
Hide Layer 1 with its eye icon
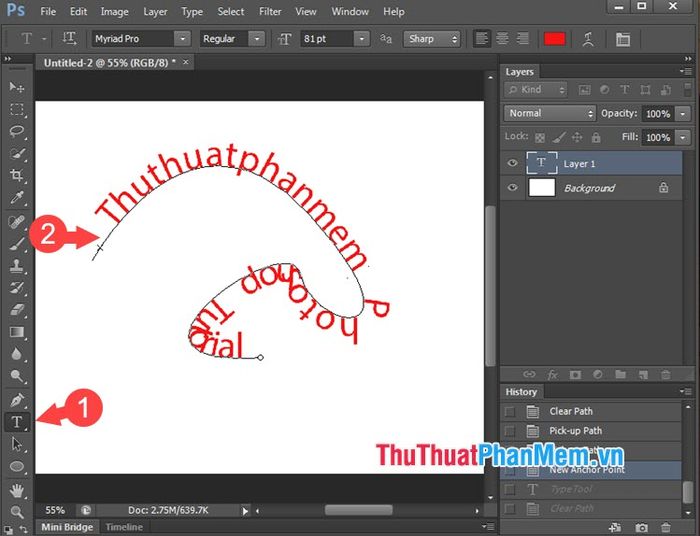(512, 163)
